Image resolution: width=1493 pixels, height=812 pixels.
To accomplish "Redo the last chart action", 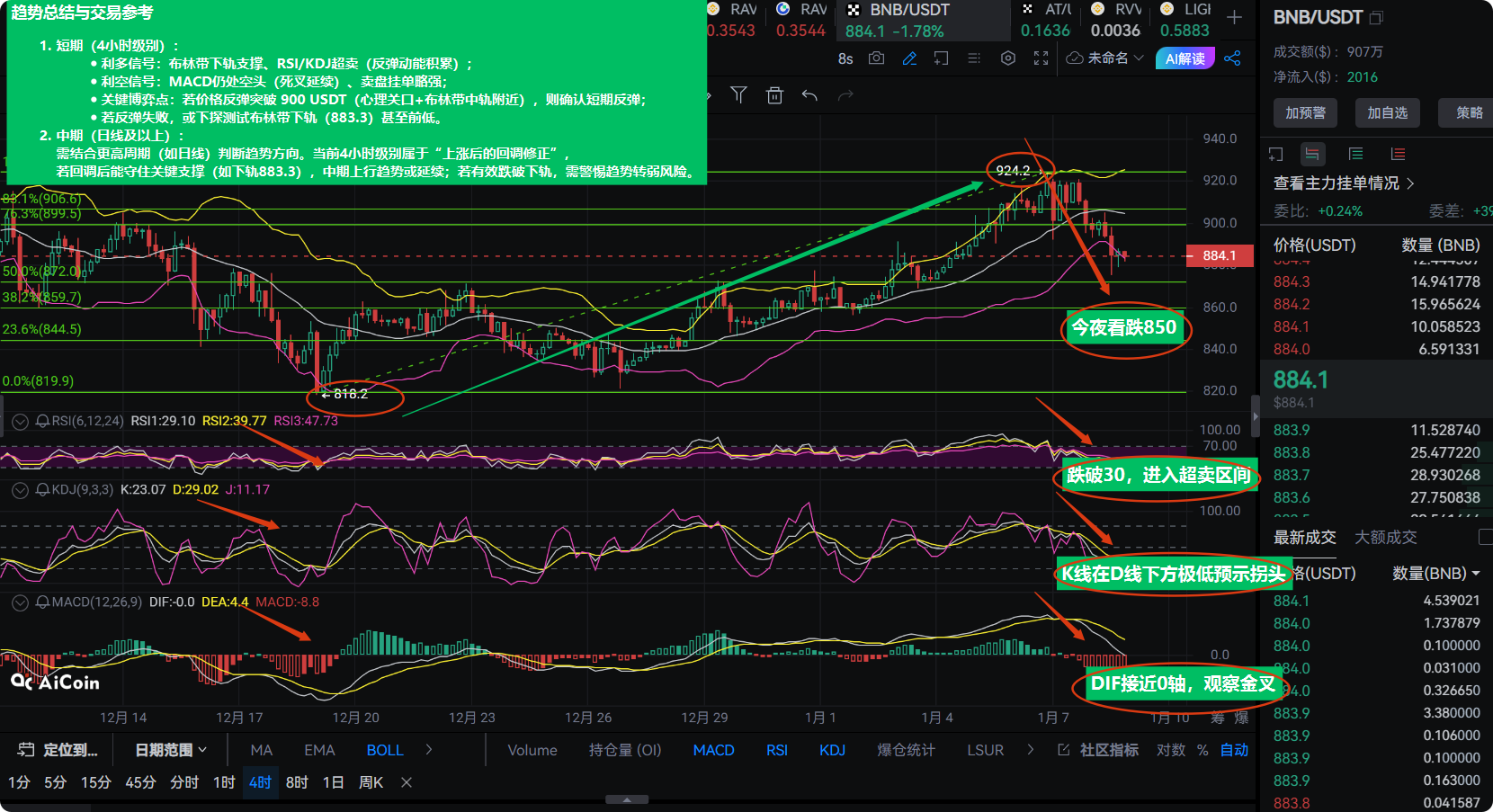I will click(844, 94).
